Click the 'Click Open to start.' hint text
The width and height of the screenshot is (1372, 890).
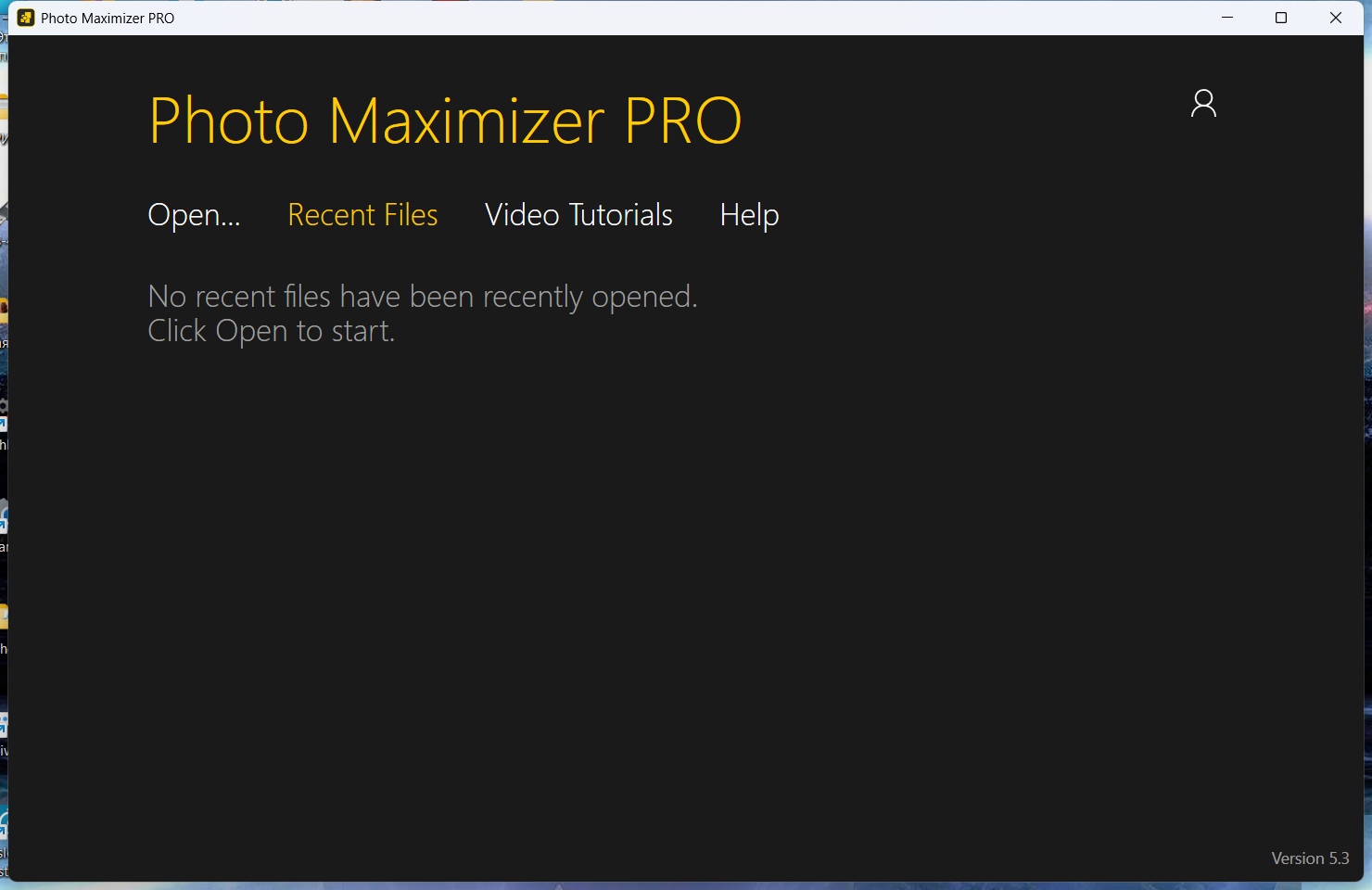(x=272, y=331)
